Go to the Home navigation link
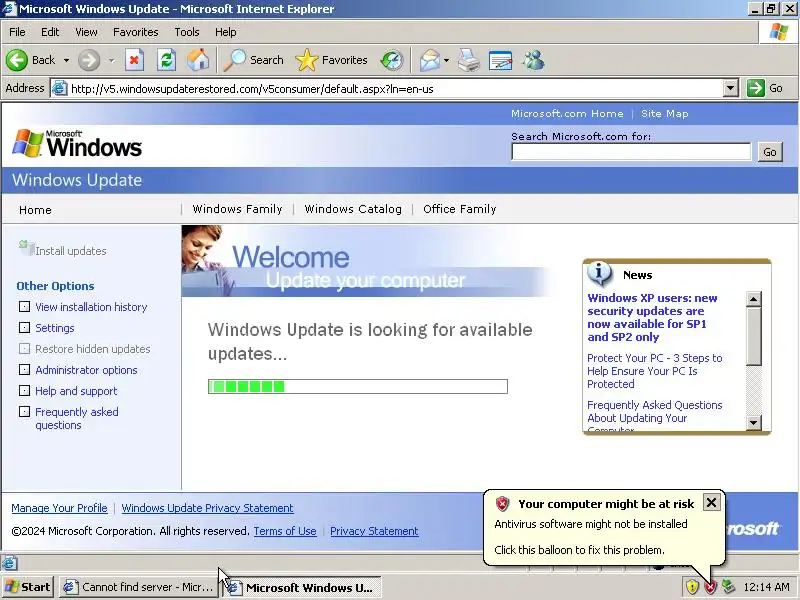Image resolution: width=800 pixels, height=600 pixels. [35, 210]
